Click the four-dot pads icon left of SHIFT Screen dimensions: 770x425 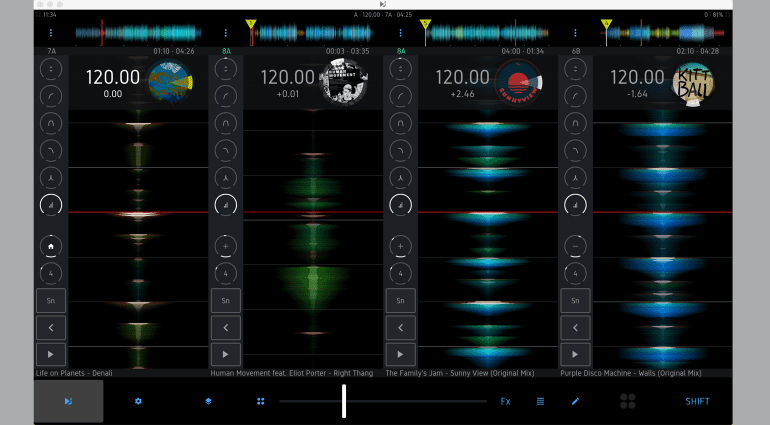tap(628, 401)
